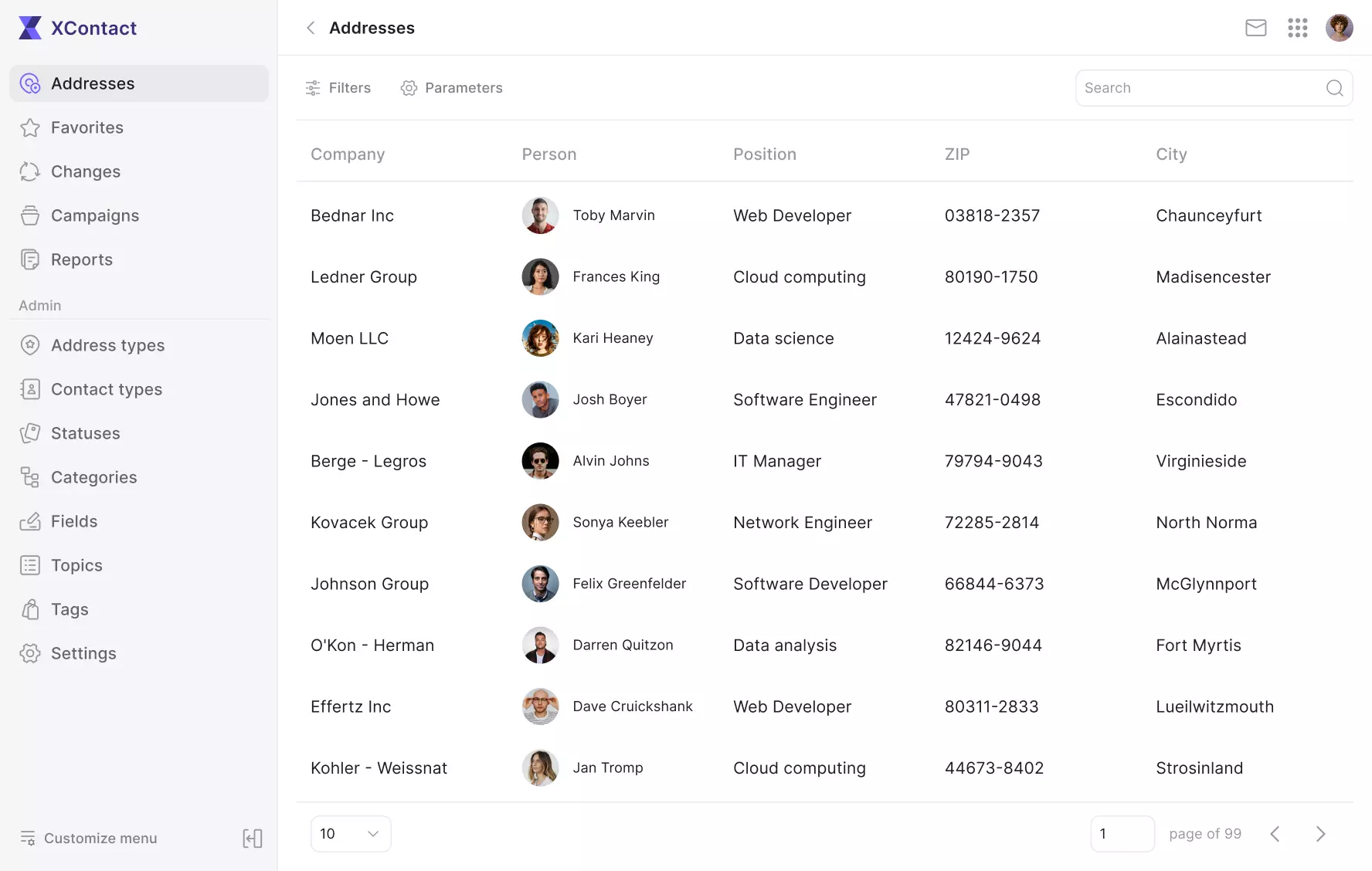Click the Settings gear icon in sidebar
1372x871 pixels.
30,653
